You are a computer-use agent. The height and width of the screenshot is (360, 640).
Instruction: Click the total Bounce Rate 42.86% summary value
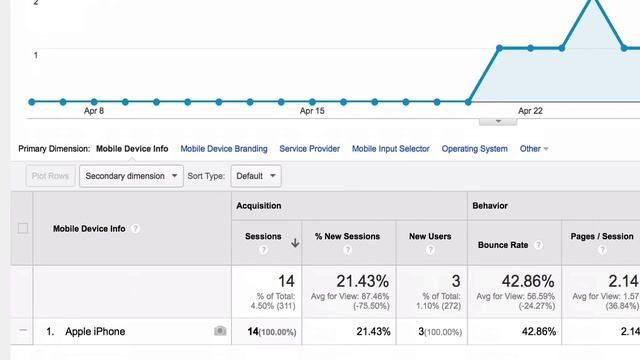click(x=528, y=281)
